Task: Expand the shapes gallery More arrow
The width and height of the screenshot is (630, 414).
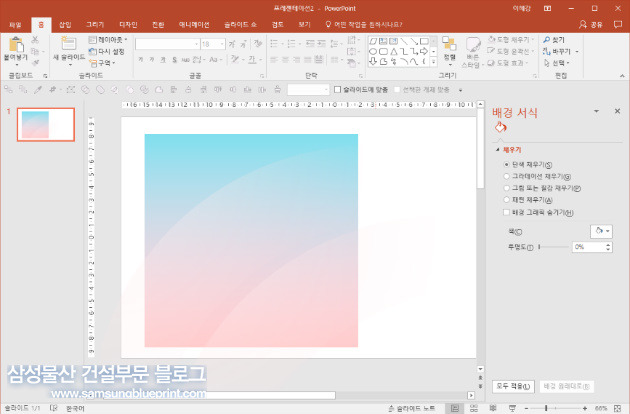Action: (434, 62)
